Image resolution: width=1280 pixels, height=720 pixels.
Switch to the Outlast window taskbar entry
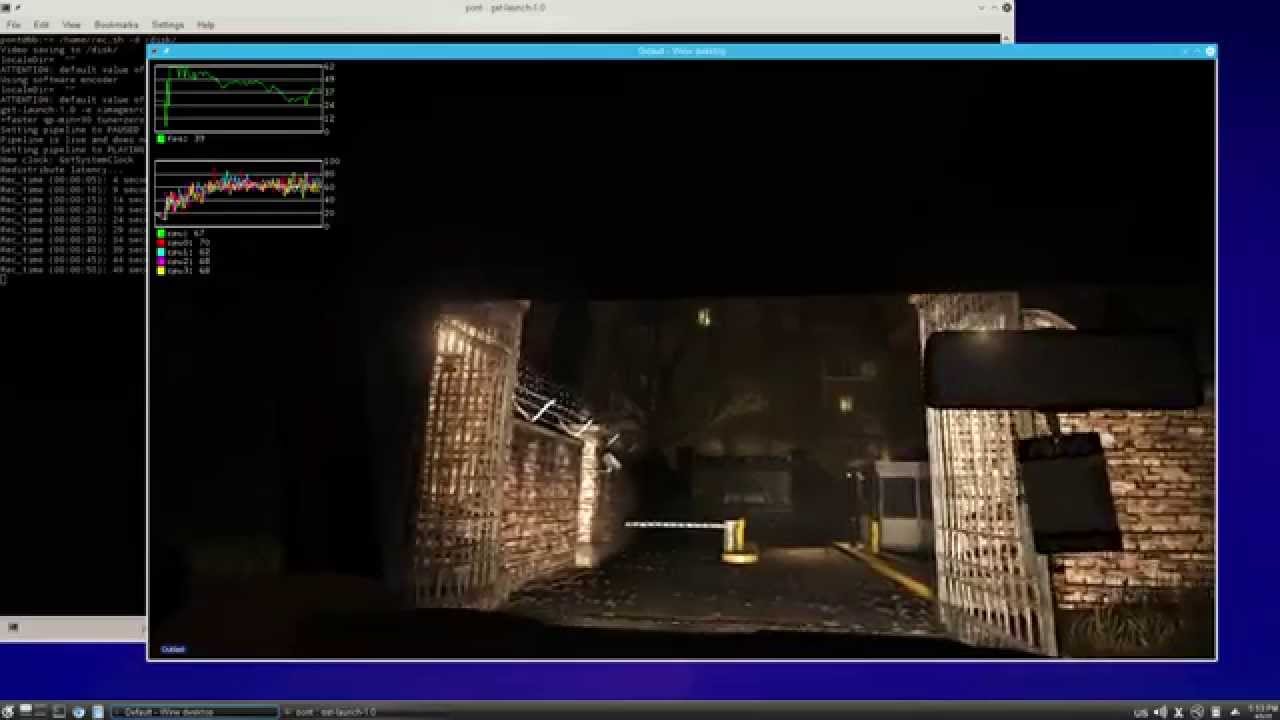coord(194,712)
